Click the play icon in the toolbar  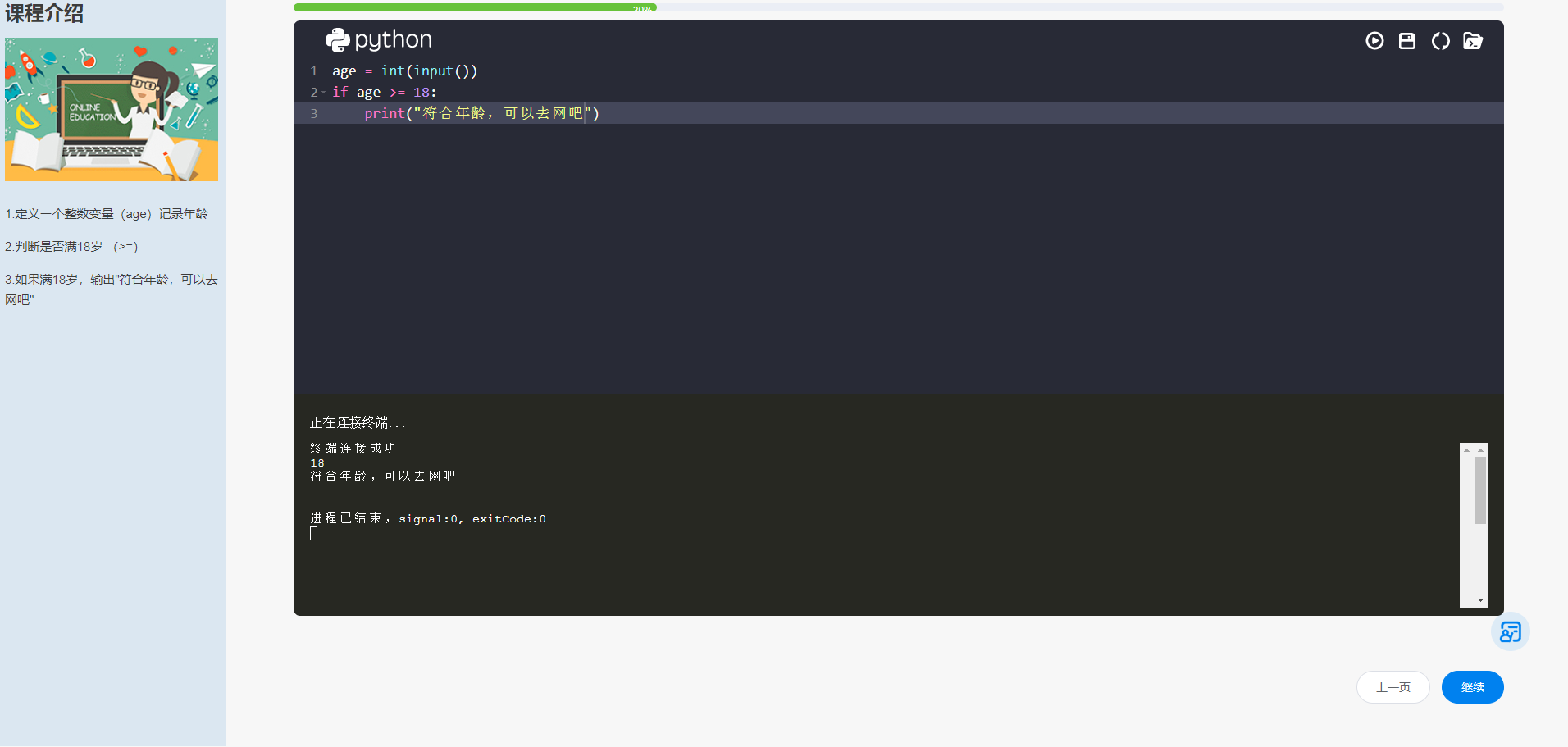(x=1375, y=41)
